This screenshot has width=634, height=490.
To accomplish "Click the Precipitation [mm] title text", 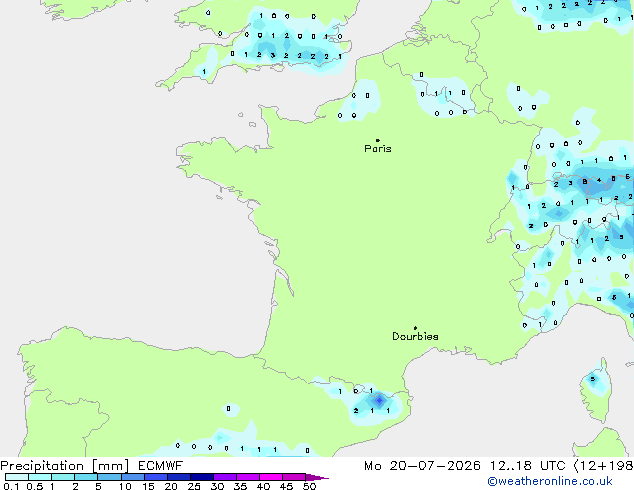I will (x=65, y=466).
